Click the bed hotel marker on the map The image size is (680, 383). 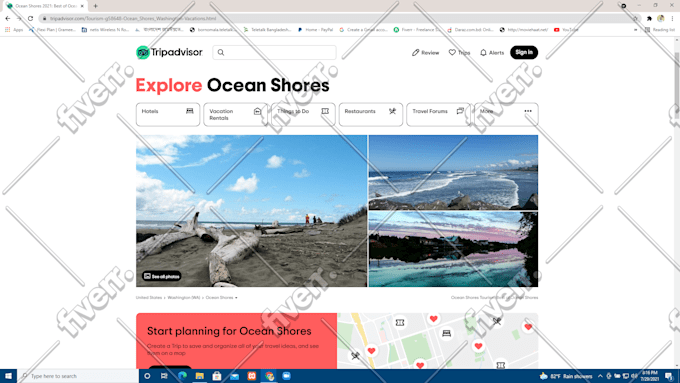(446, 333)
